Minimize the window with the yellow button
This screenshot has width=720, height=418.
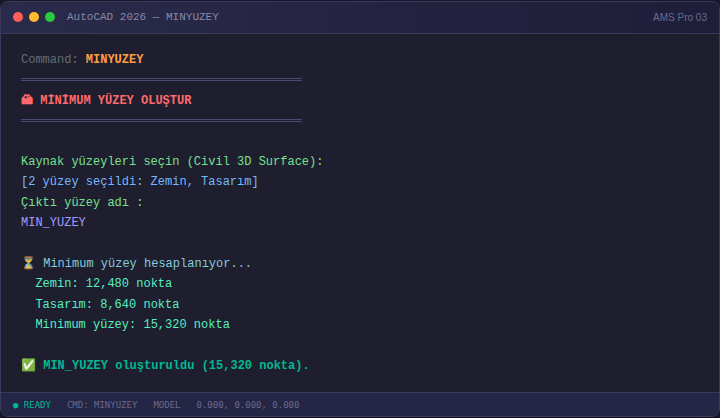click(34, 17)
